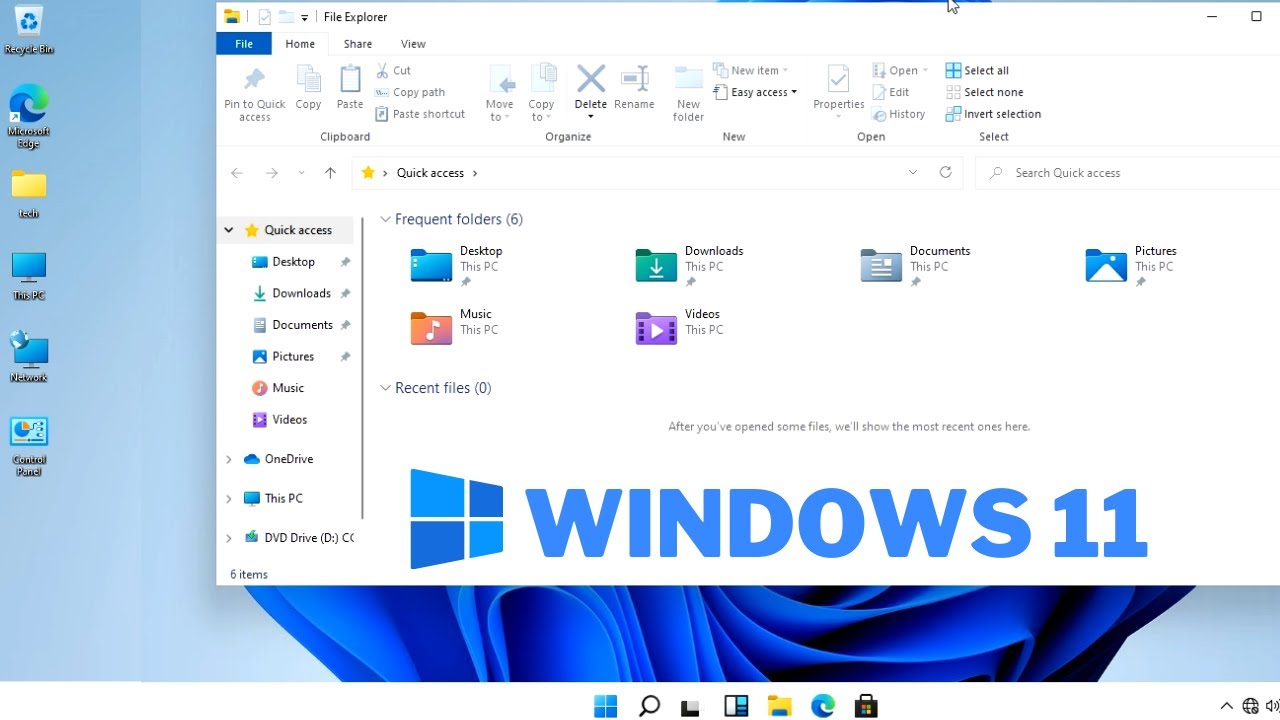1280x720 pixels.
Task: Expand the address bar history dropdown
Action: (912, 172)
